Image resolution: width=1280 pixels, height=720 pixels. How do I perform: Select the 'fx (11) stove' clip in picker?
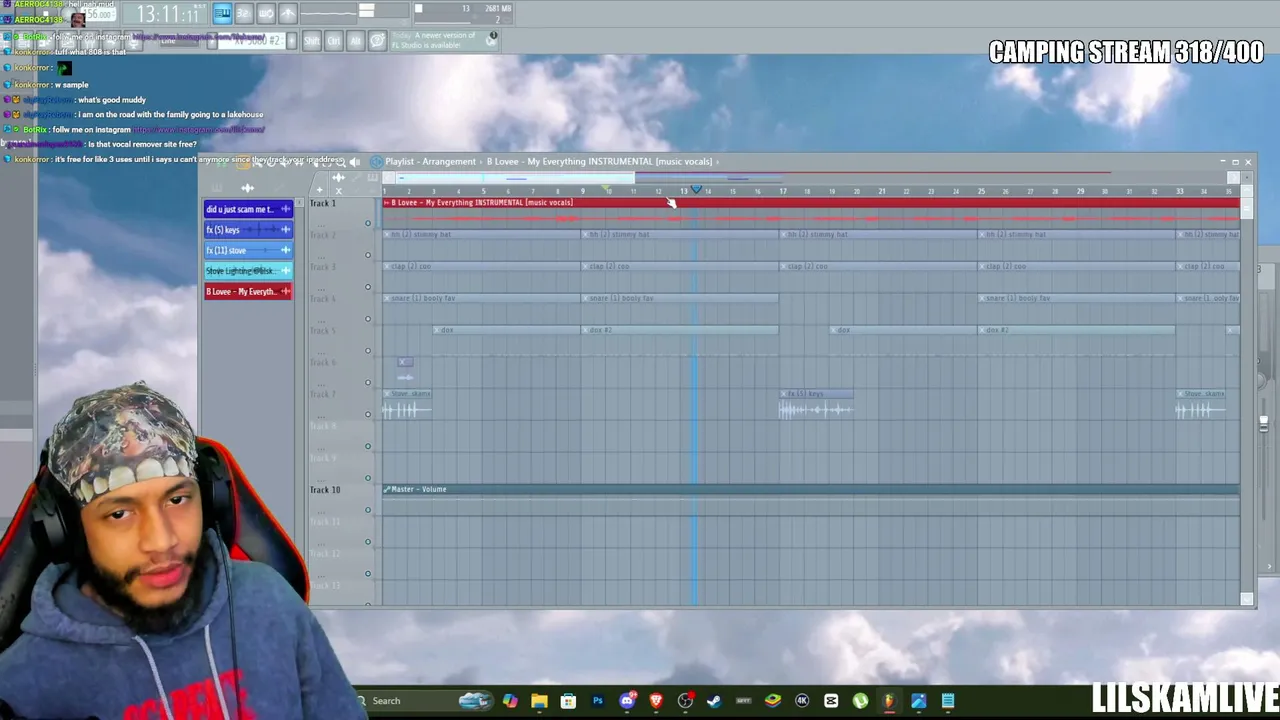[248, 250]
